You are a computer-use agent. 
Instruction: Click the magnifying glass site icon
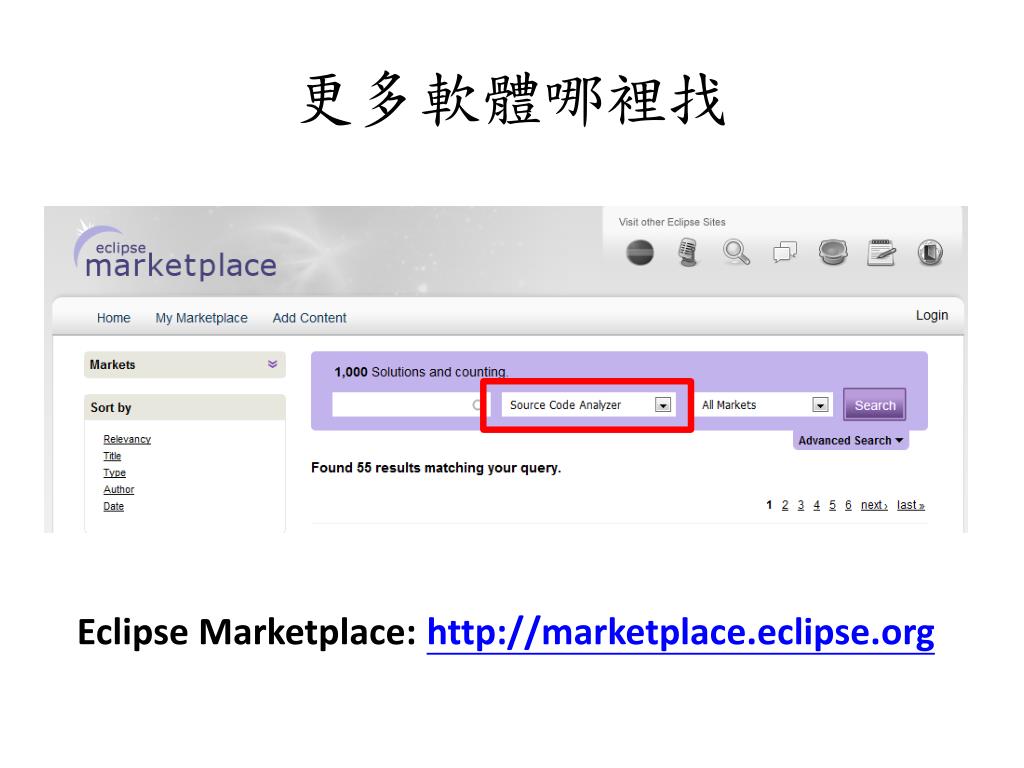pyautogui.click(x=736, y=253)
